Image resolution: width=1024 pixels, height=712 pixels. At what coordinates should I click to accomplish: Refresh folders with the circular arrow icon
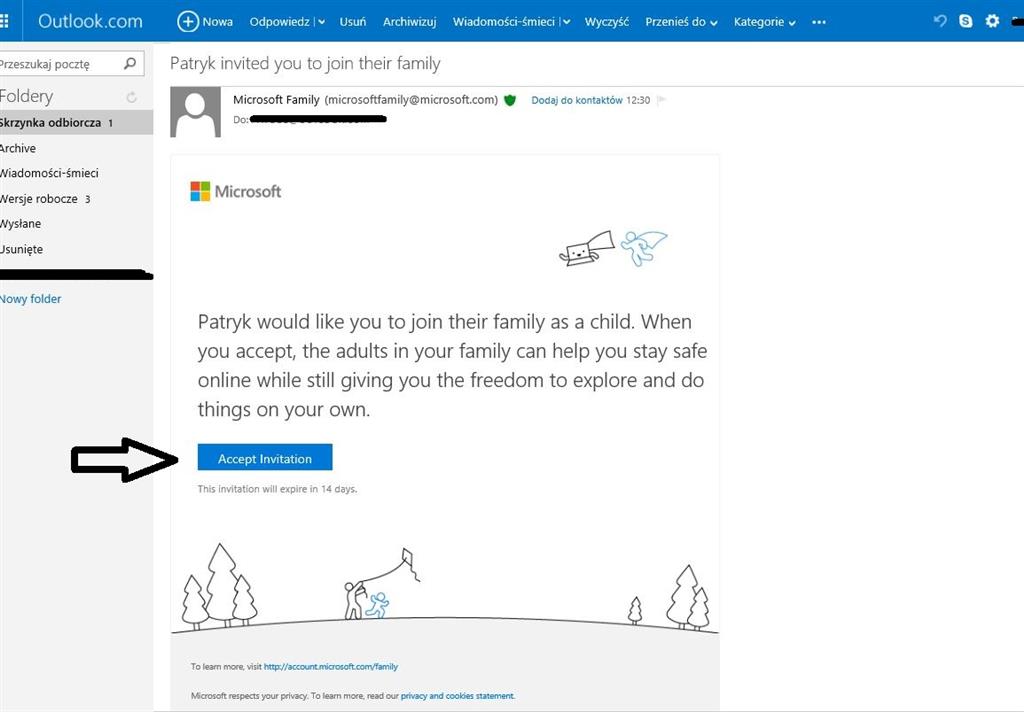[x=131, y=97]
